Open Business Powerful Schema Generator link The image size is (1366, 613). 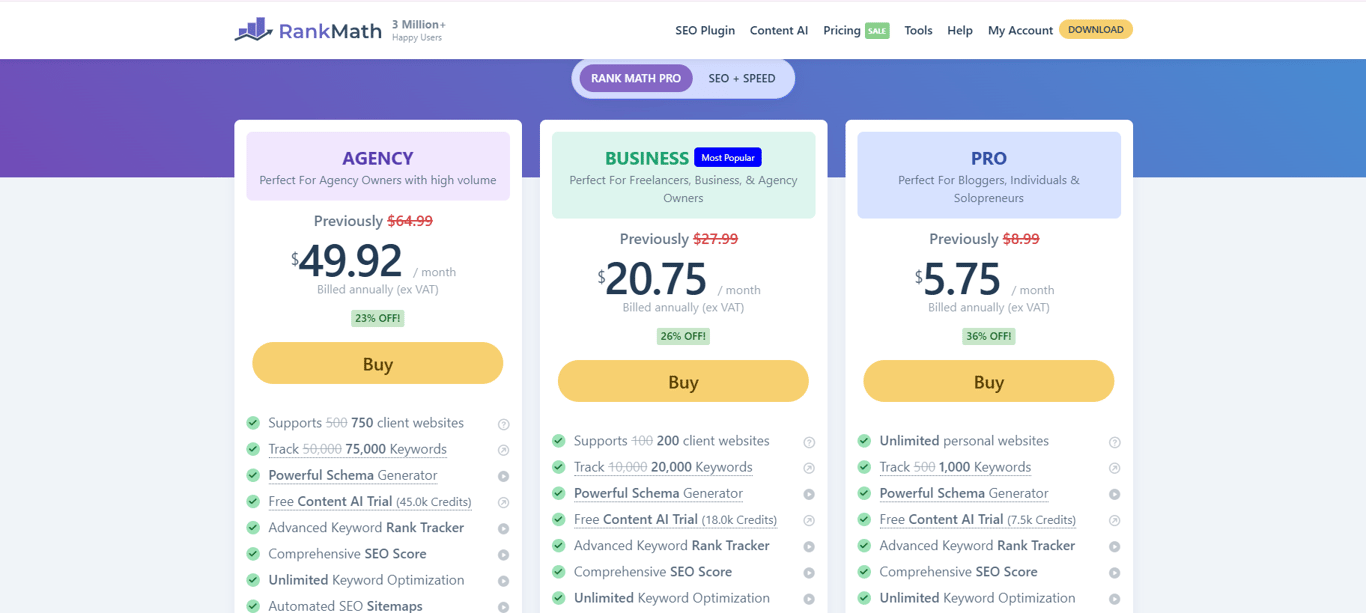(658, 493)
